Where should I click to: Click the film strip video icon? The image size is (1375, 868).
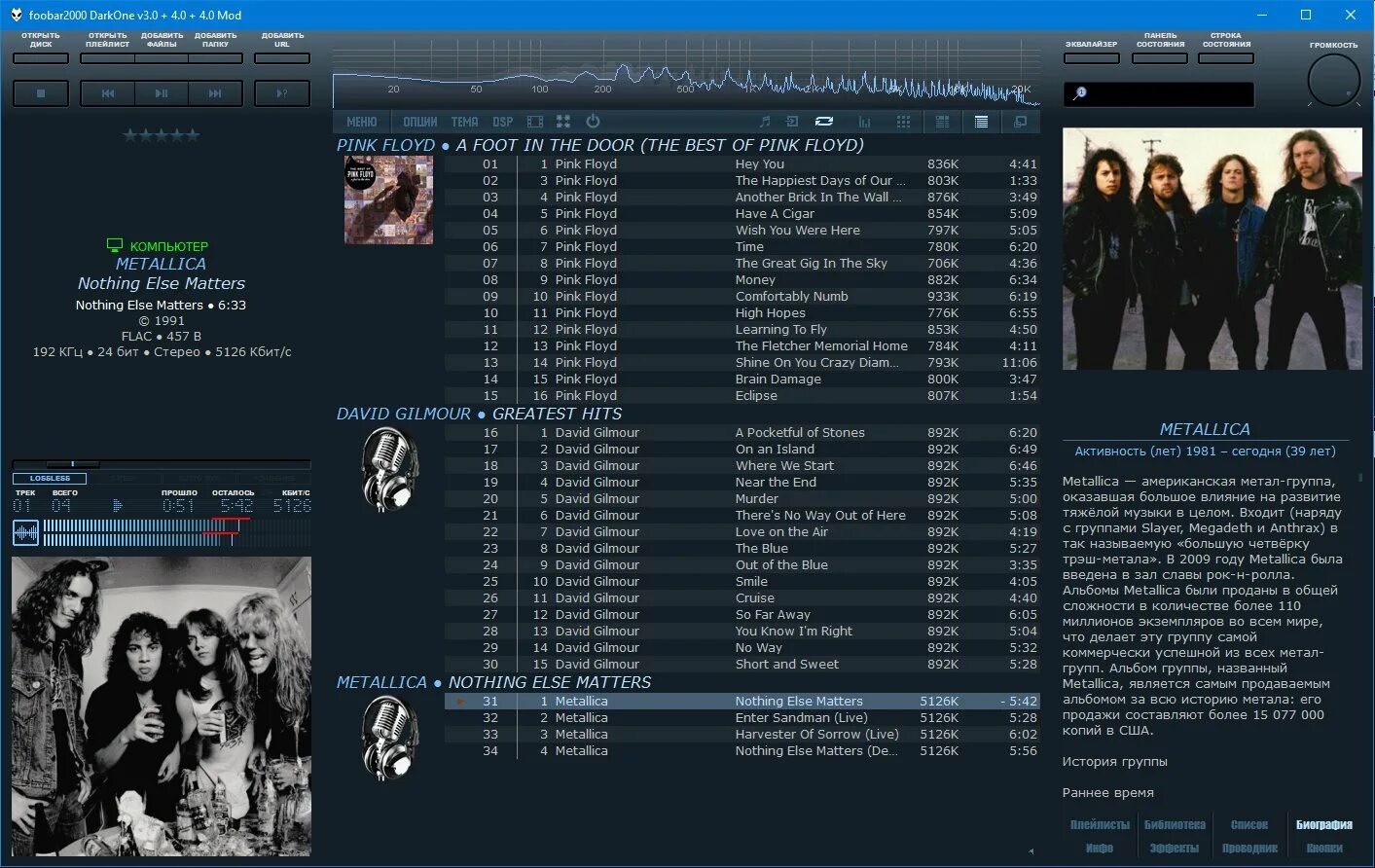tap(535, 122)
